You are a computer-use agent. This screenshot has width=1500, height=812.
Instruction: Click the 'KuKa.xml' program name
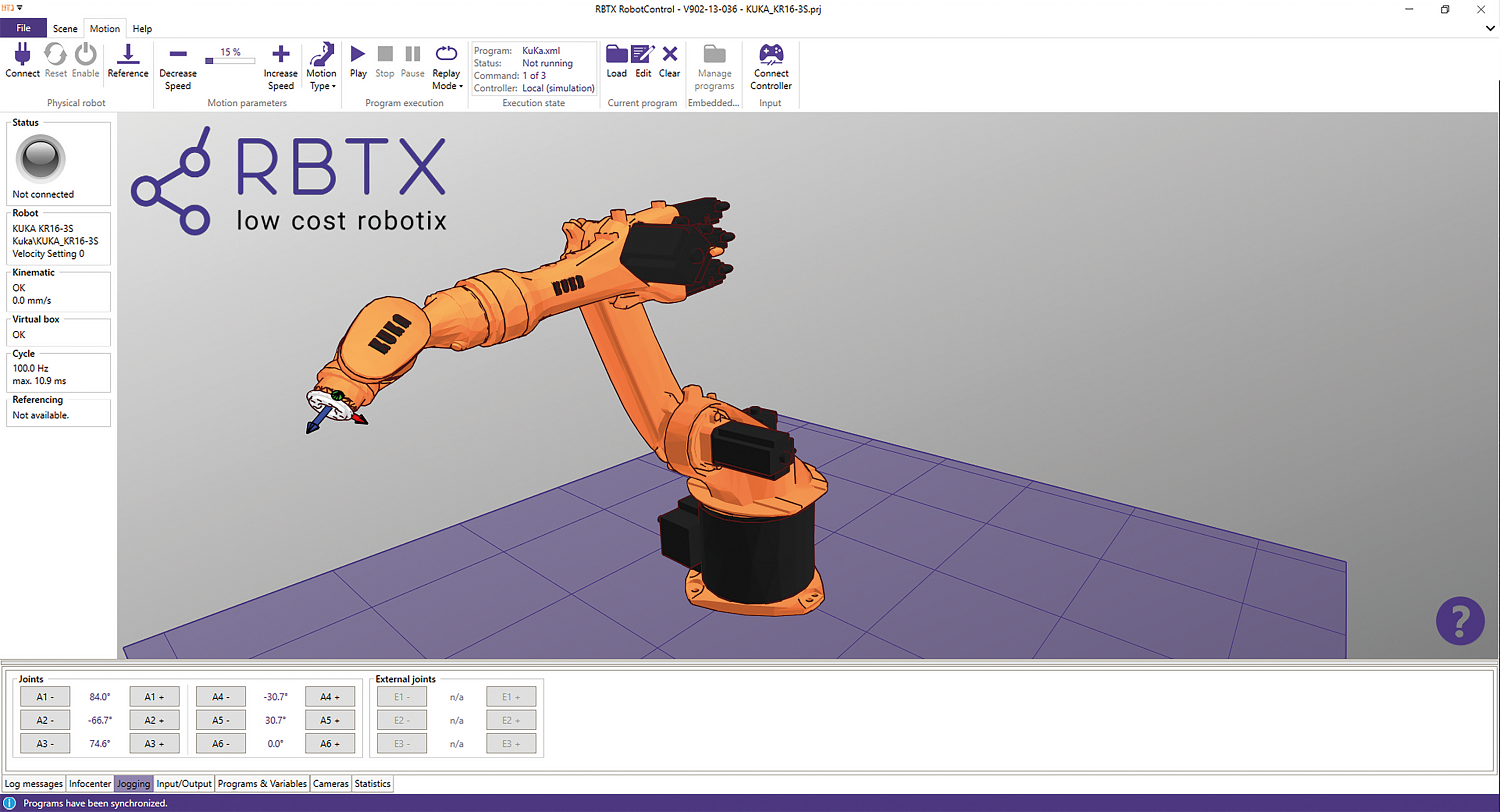[542, 50]
